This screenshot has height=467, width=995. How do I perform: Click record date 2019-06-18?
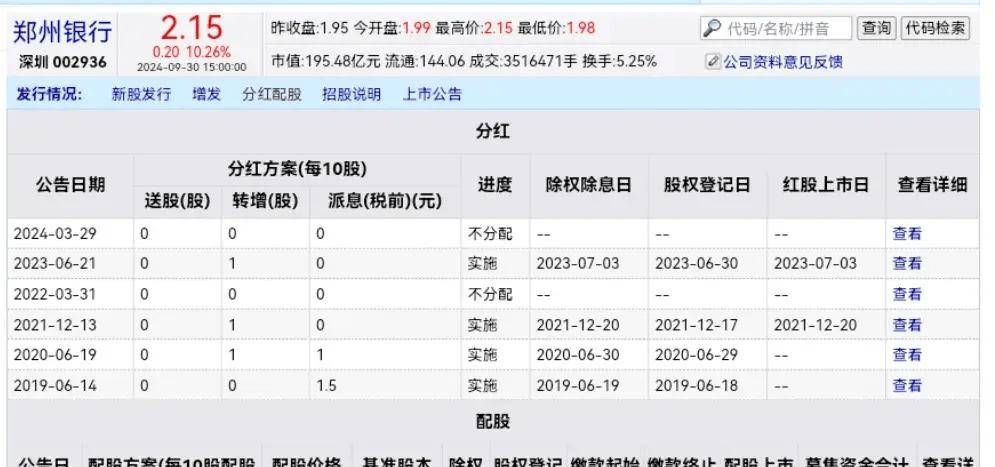(696, 385)
